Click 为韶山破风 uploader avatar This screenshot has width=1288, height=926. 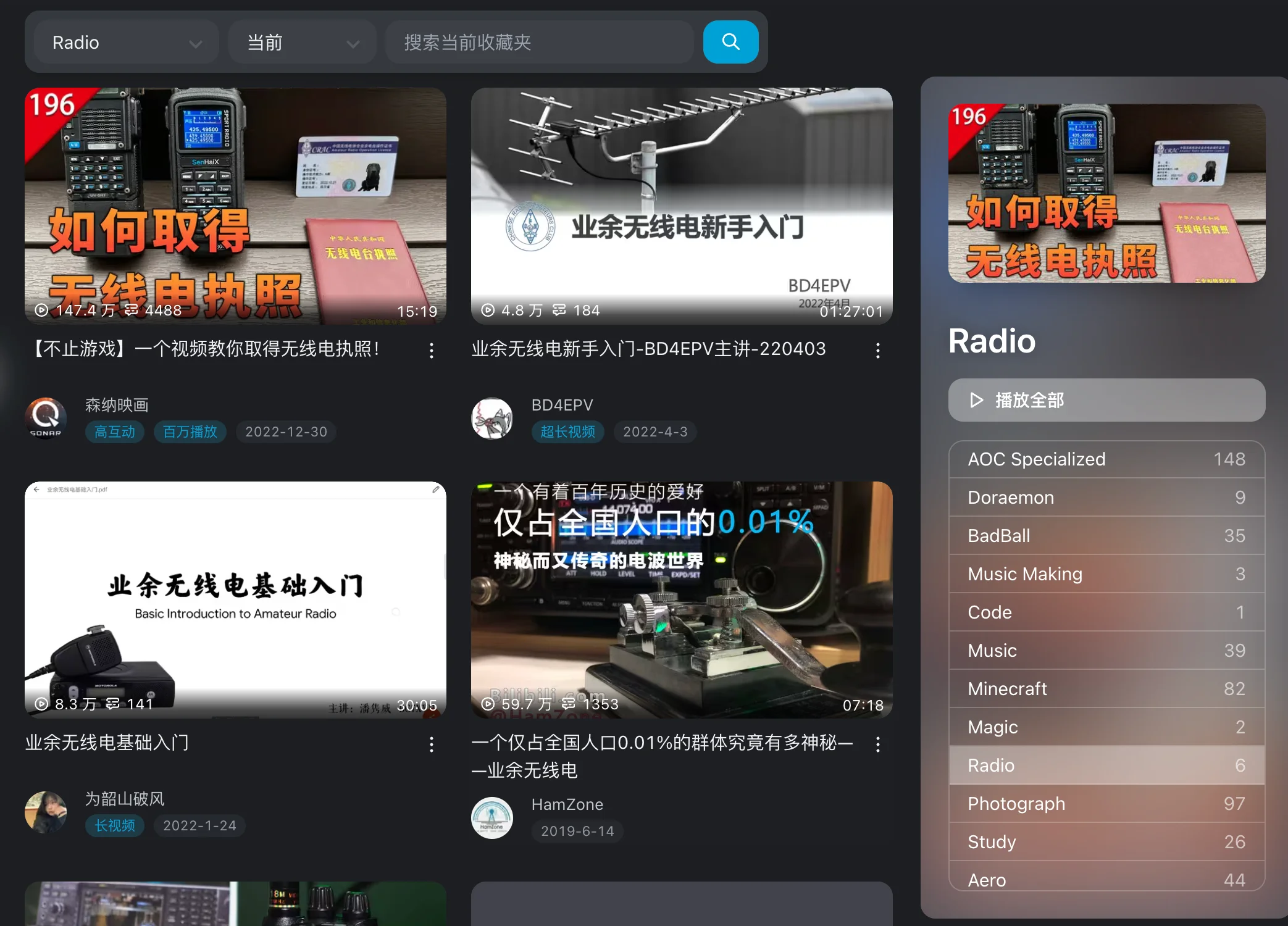click(x=46, y=812)
